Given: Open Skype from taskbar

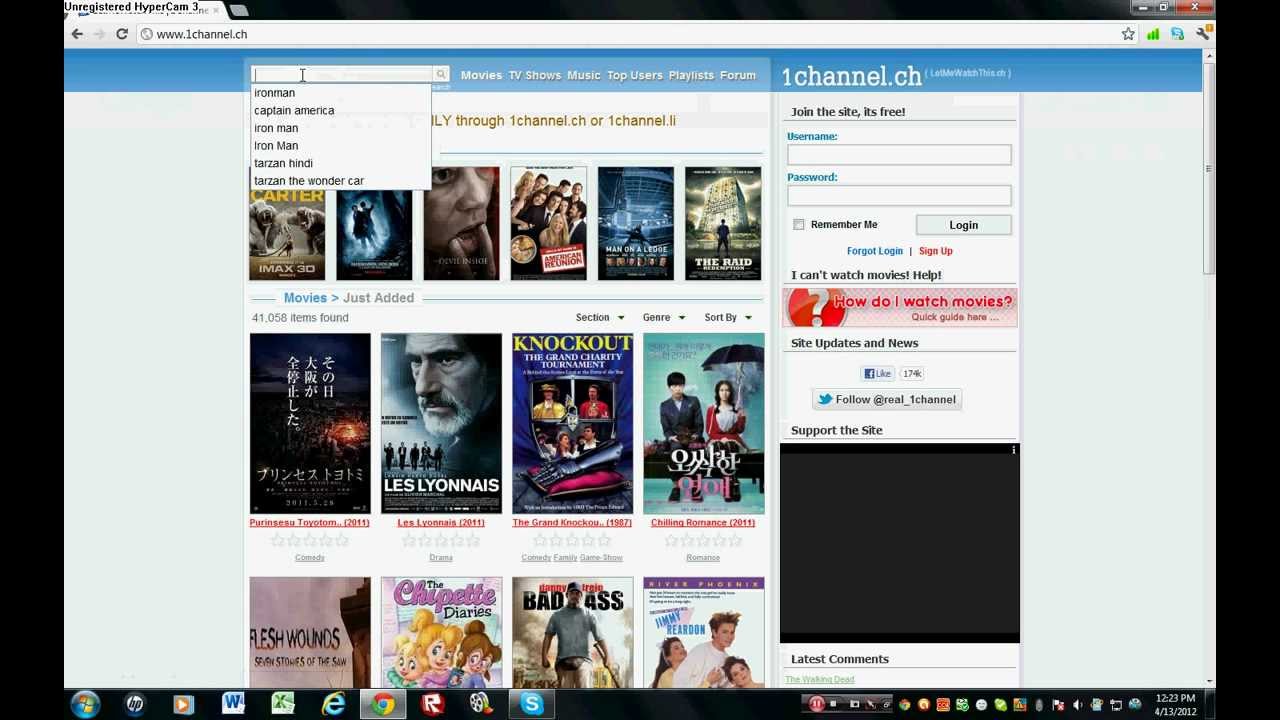Looking at the screenshot, I should [531, 704].
